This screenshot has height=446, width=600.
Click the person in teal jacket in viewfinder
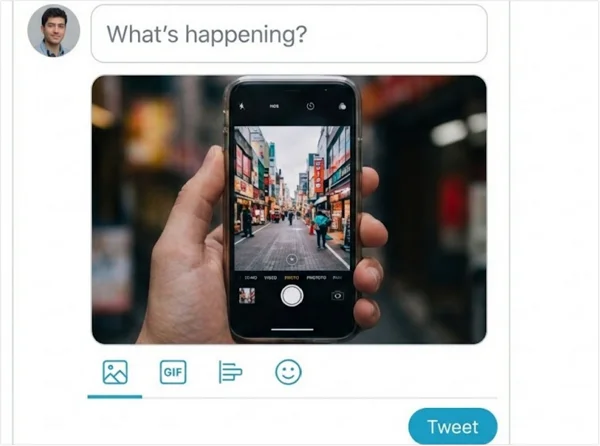tap(322, 229)
